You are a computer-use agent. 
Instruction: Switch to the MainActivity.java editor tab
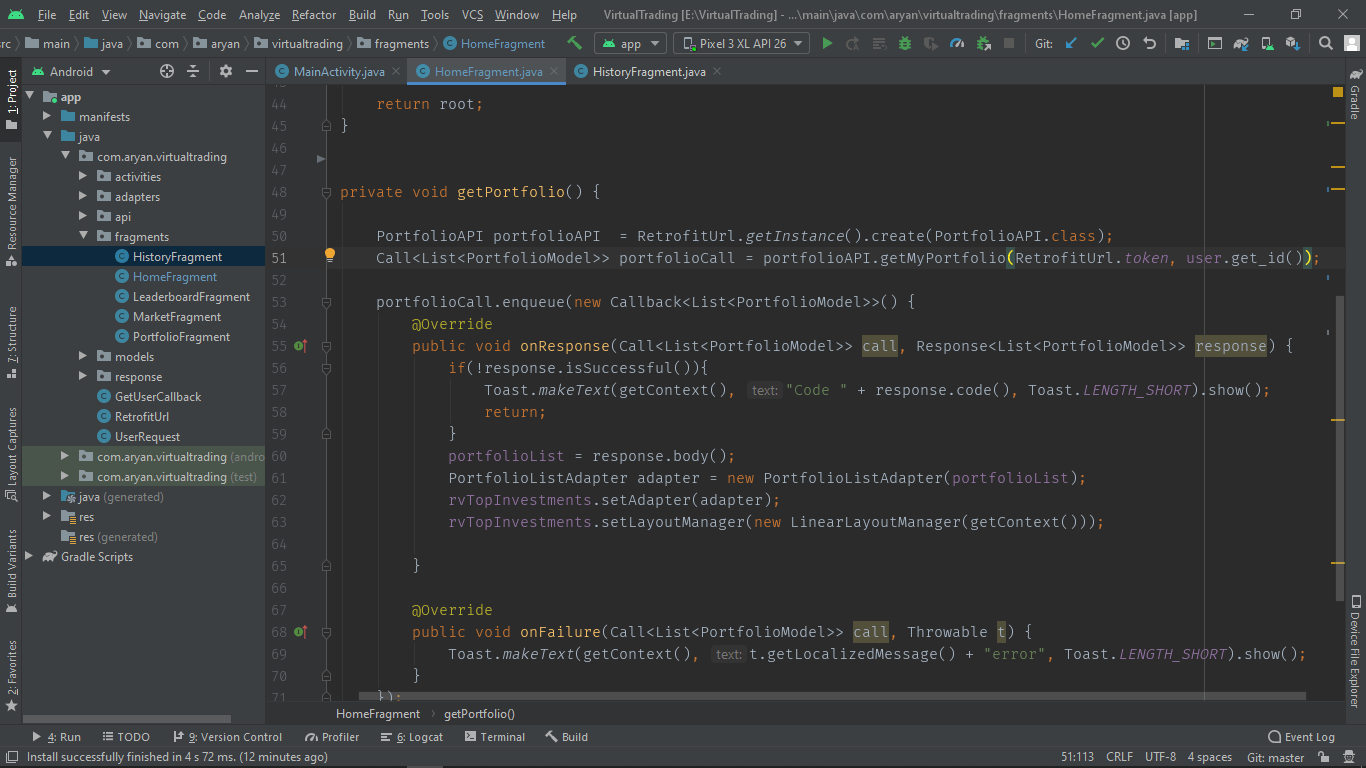(337, 71)
